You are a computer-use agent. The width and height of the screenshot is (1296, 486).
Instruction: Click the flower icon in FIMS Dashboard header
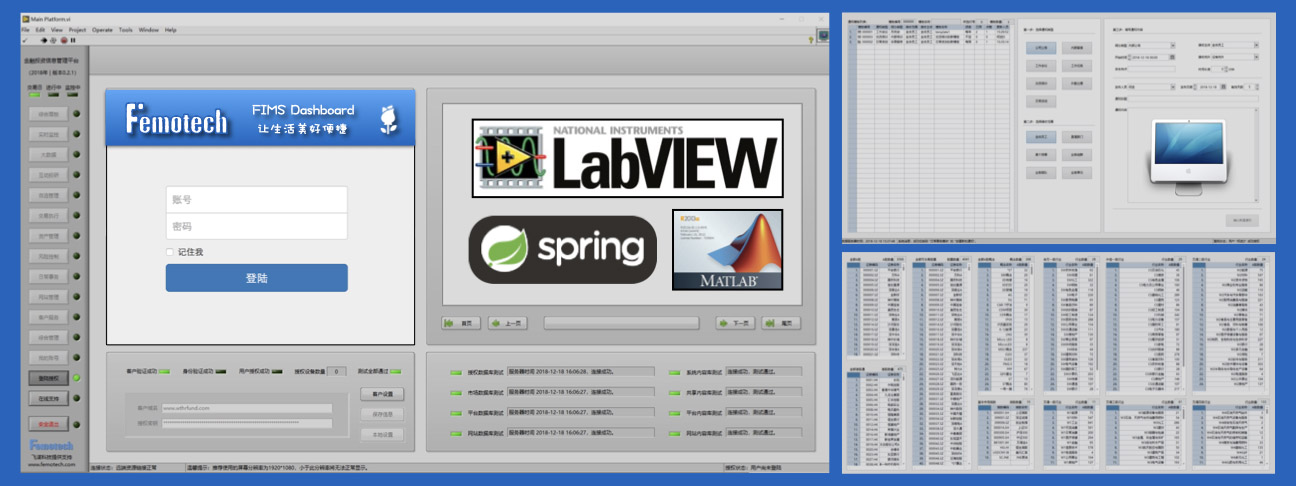pyautogui.click(x=389, y=120)
